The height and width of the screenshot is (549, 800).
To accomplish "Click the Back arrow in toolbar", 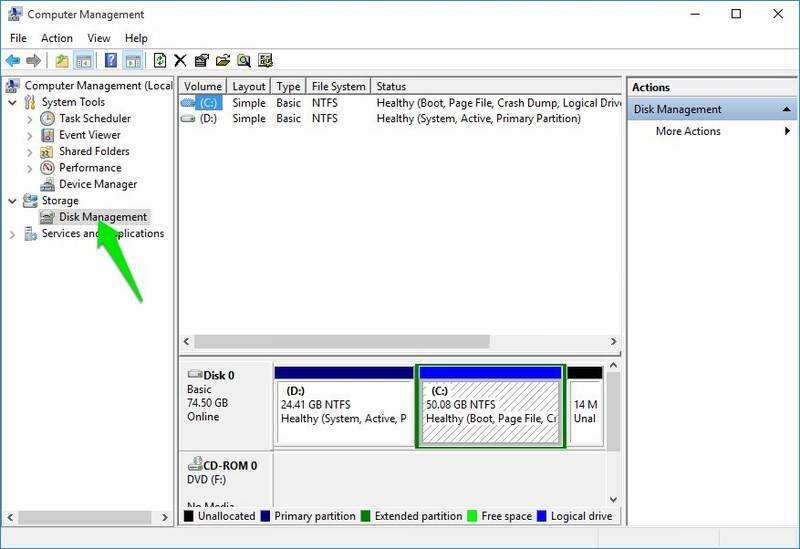I will click(x=13, y=61).
